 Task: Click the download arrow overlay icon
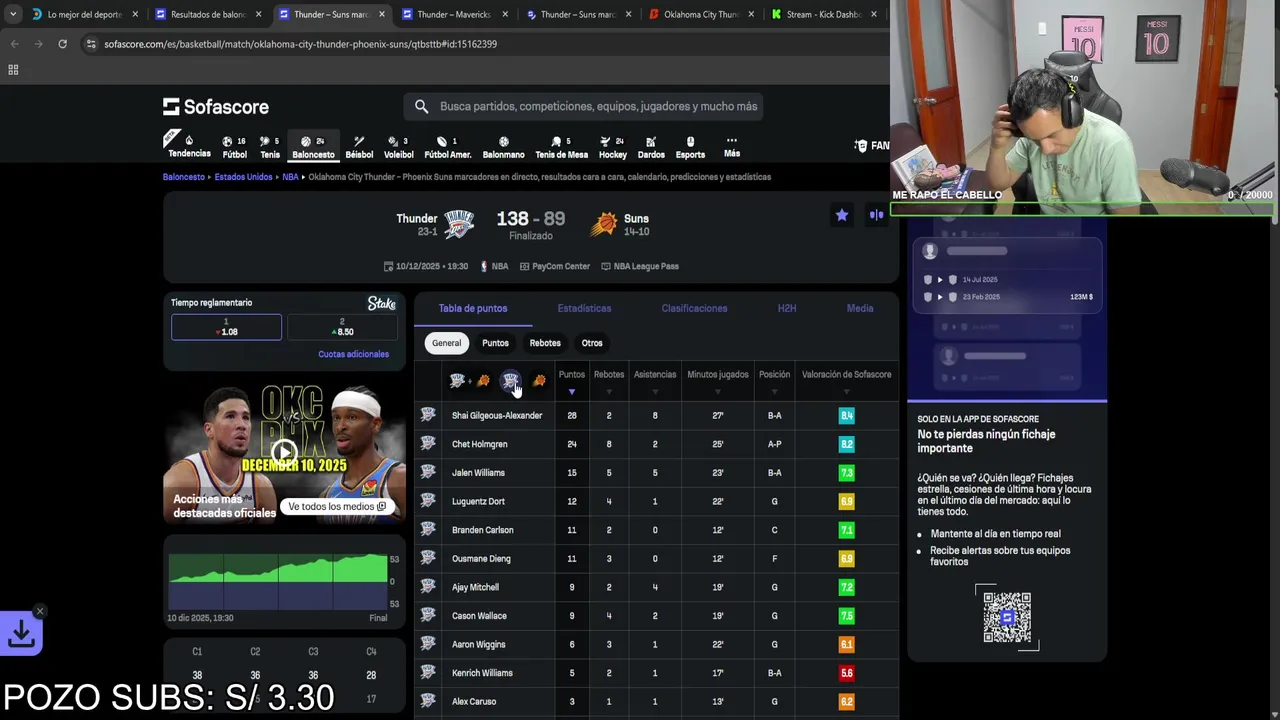pos(21,633)
